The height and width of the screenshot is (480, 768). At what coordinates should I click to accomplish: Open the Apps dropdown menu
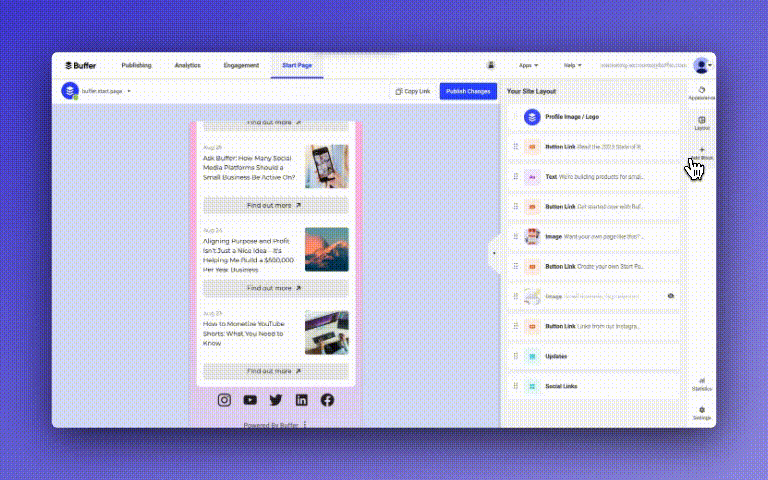coord(528,65)
